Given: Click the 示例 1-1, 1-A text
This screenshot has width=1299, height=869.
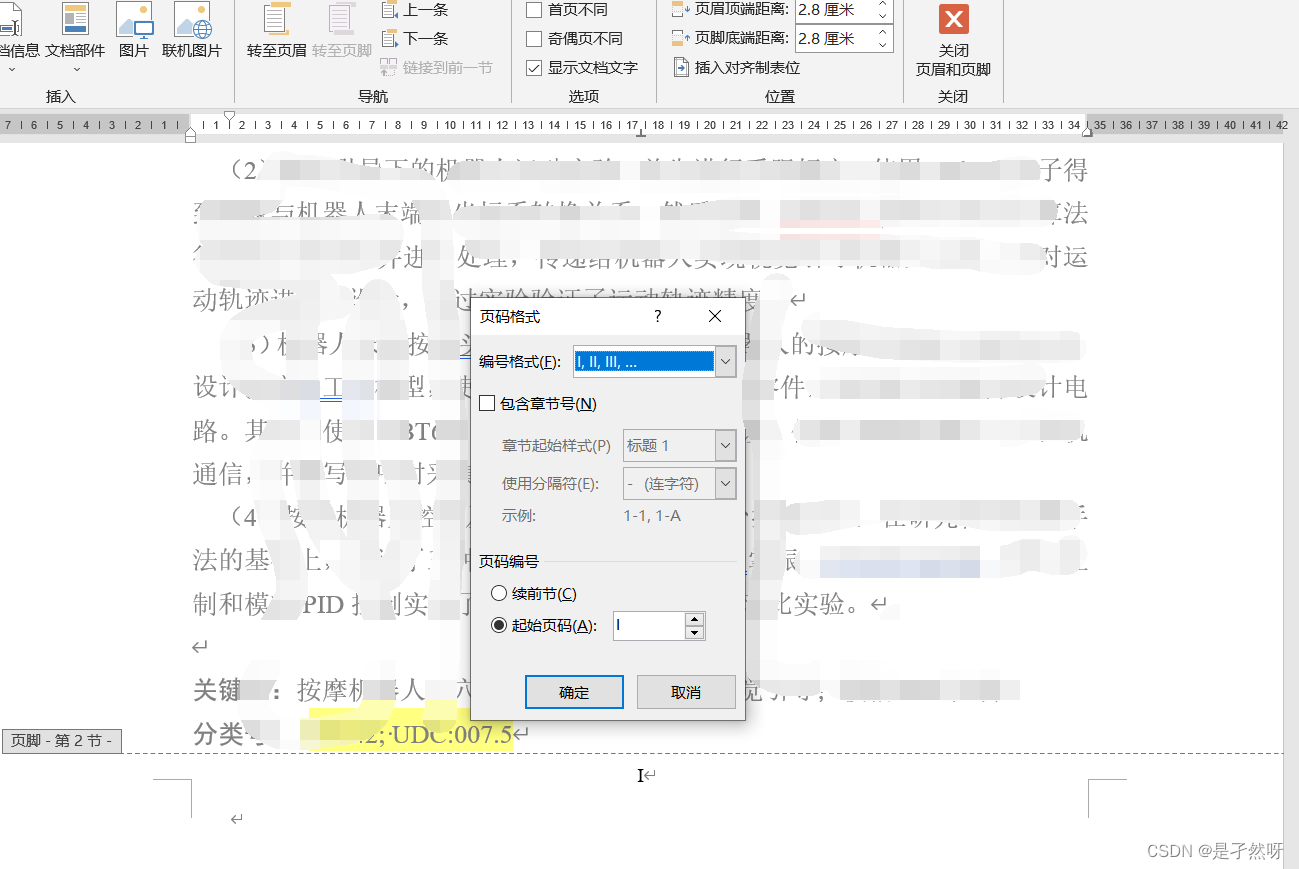Looking at the screenshot, I should [x=653, y=516].
